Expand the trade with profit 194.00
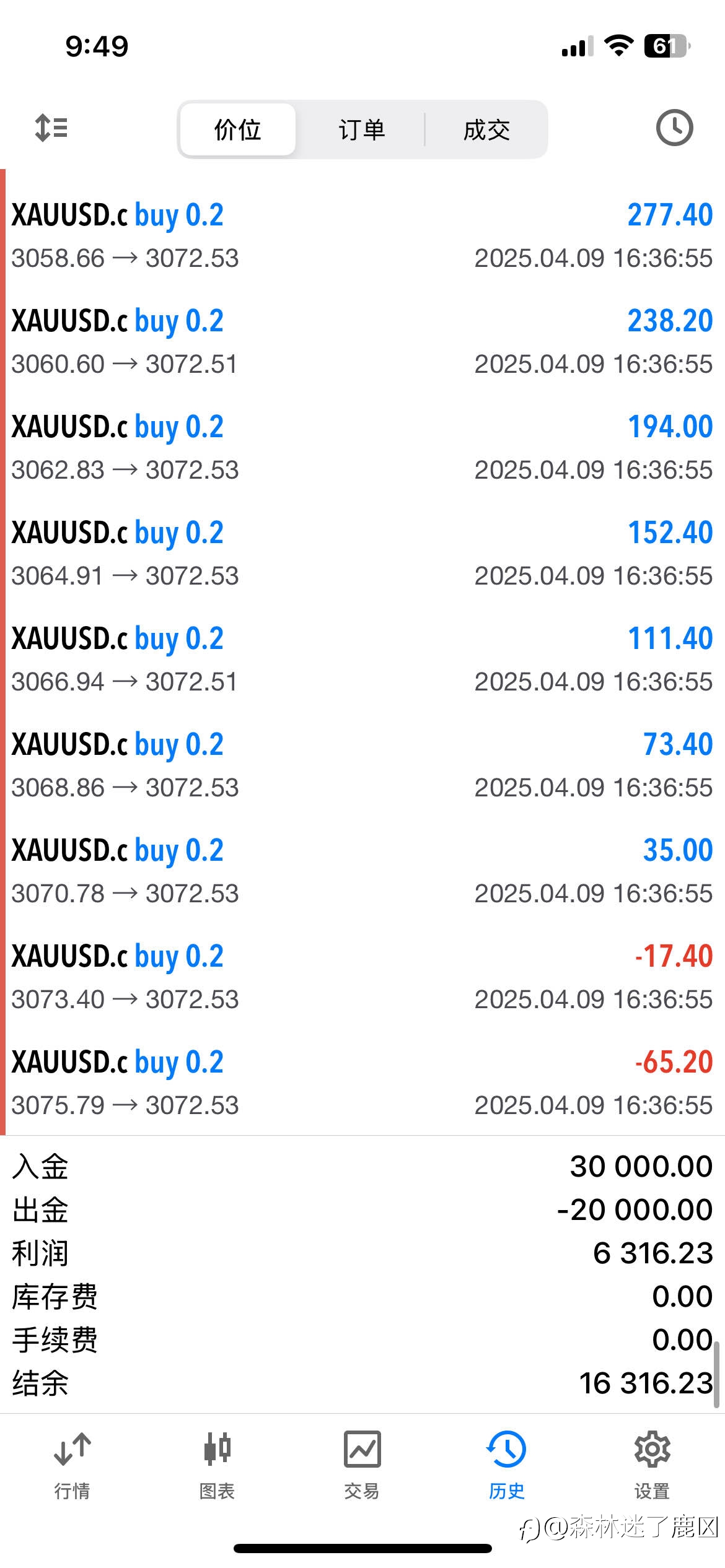The image size is (725, 1568). [362, 447]
